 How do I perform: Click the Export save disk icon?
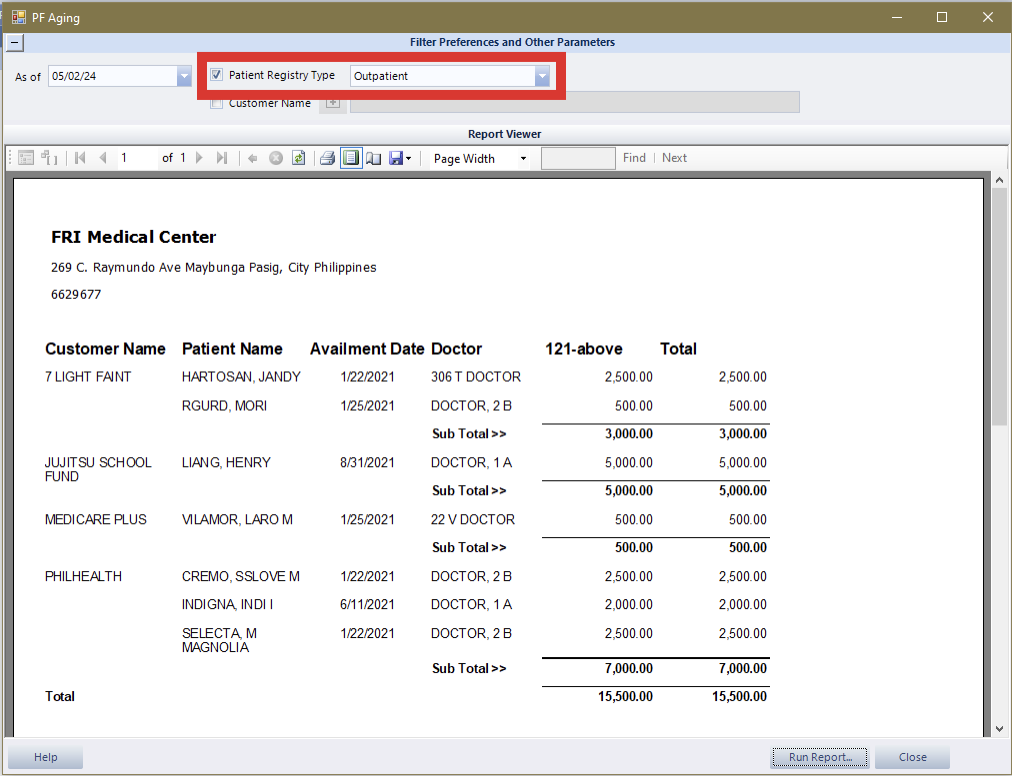point(397,158)
